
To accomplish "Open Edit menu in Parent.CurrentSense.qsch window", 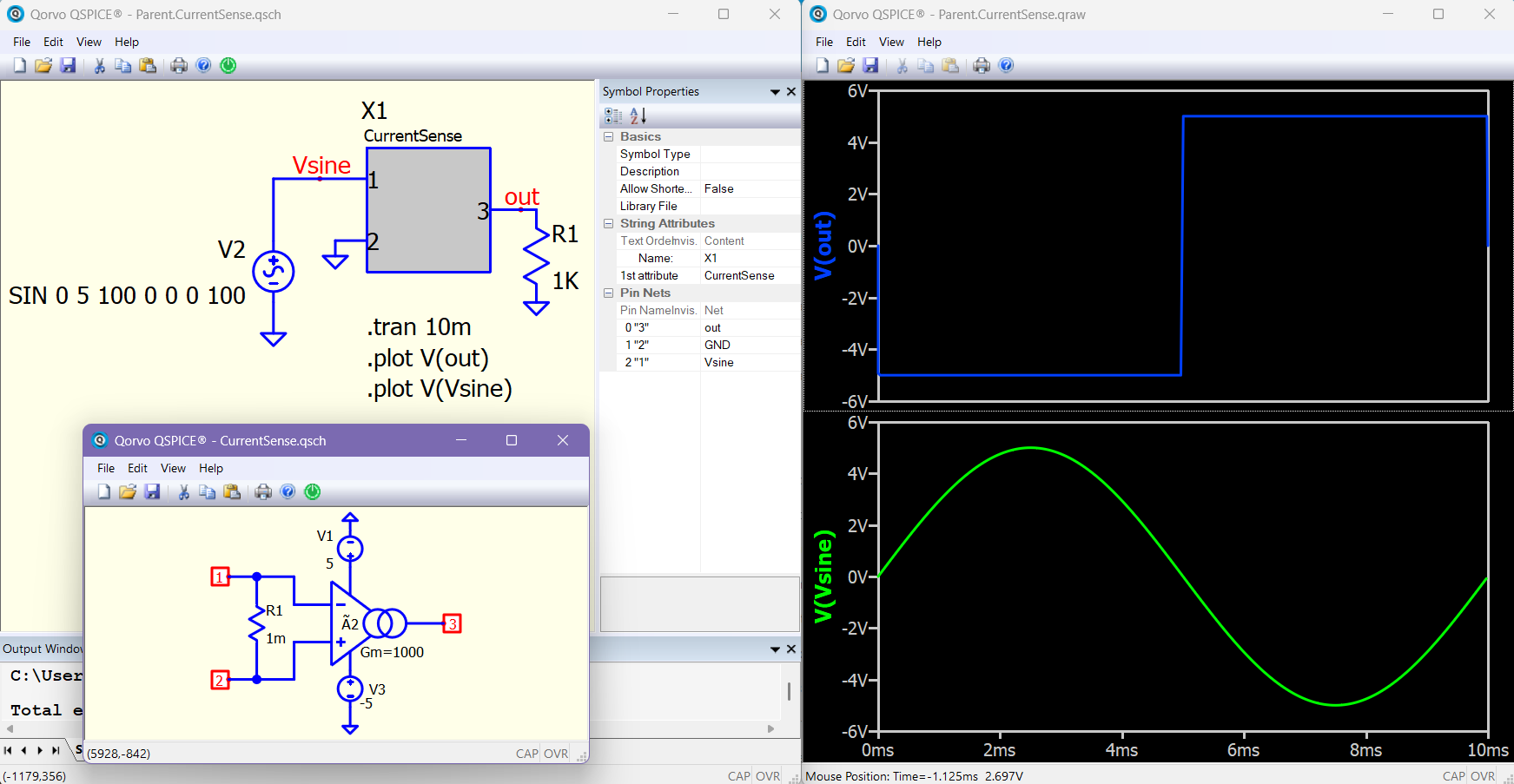I will click(53, 42).
